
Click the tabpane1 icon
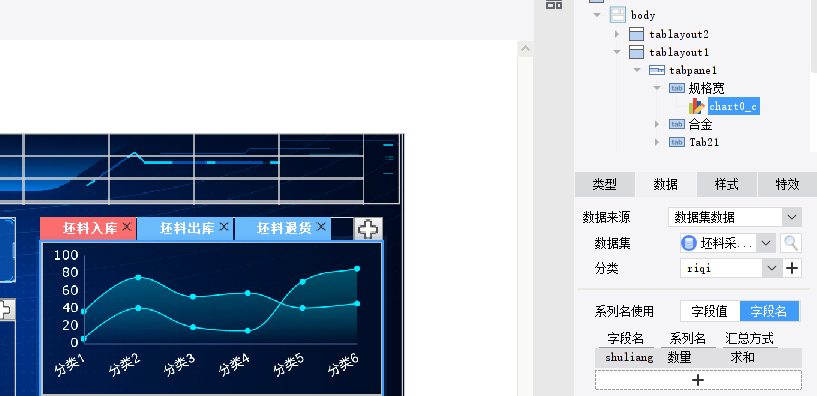tap(657, 70)
